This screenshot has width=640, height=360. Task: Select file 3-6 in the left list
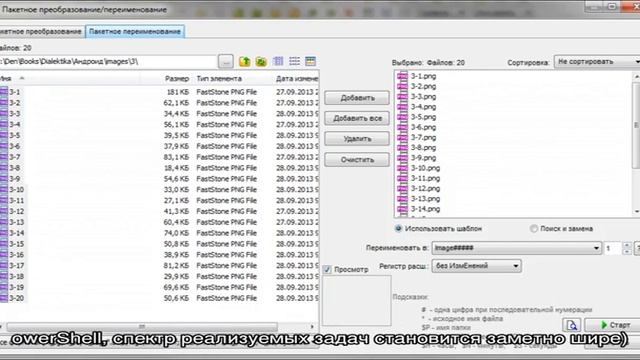point(15,146)
